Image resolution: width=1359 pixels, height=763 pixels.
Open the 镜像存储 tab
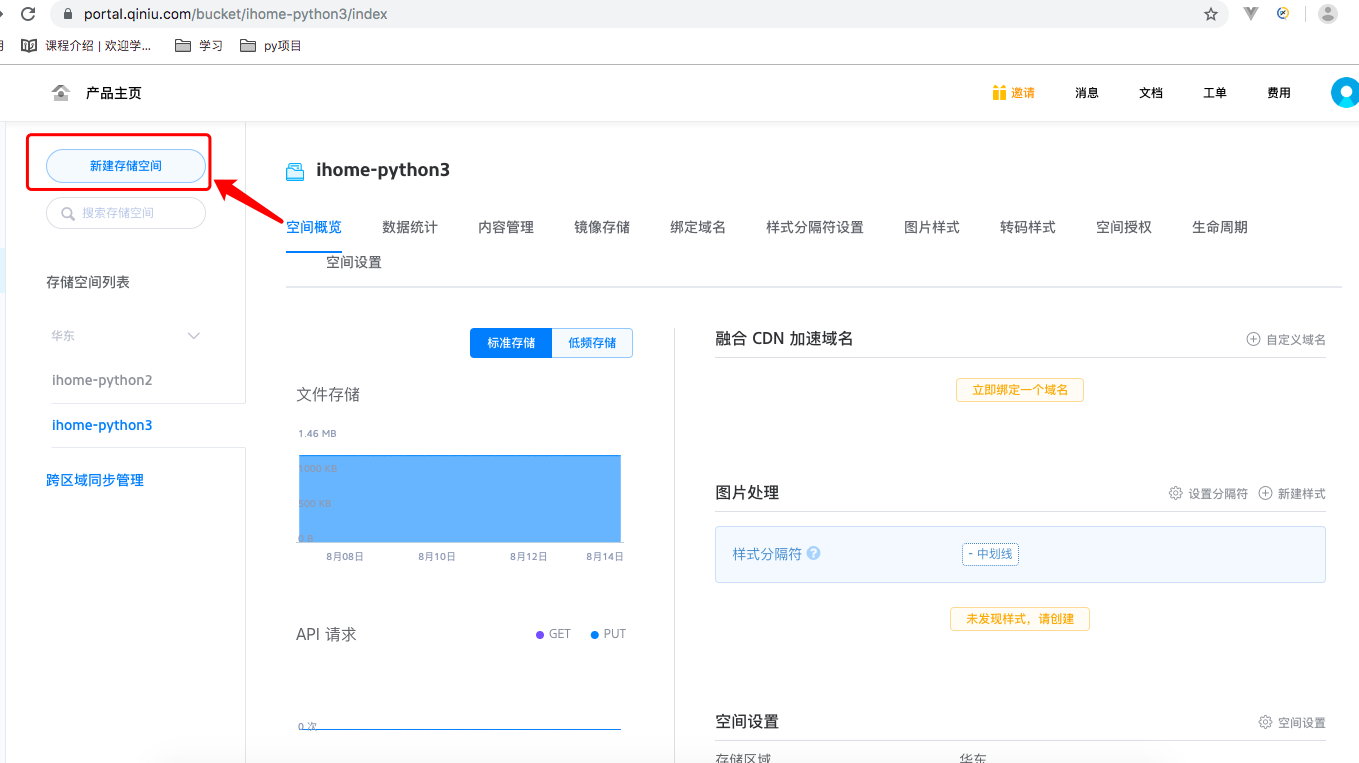tap(602, 227)
